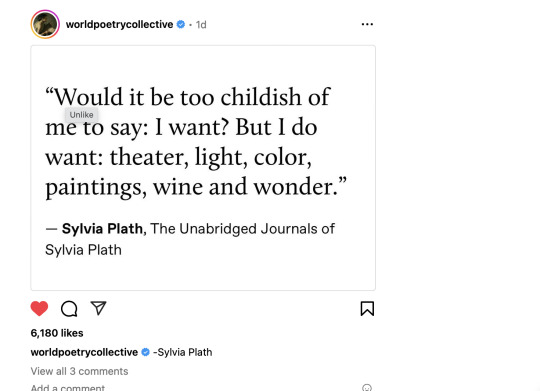Open the comment bubble icon
Viewport: 540px width, 391px height.
coord(69,309)
